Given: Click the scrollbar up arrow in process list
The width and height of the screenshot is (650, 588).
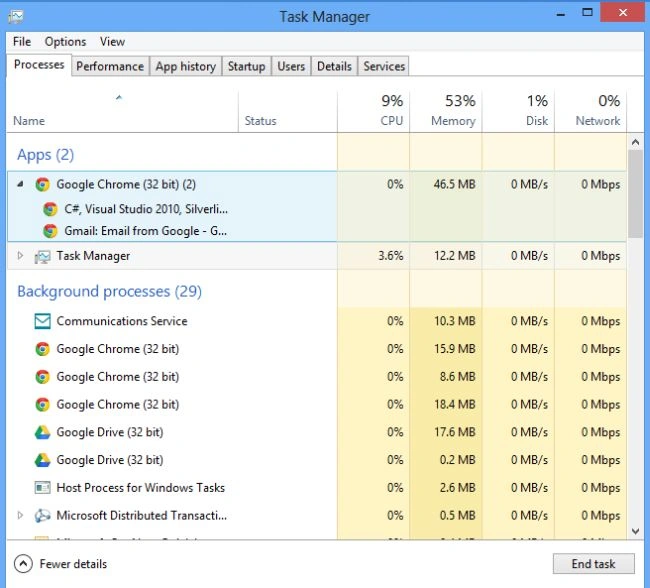Looking at the screenshot, I should pyautogui.click(x=635, y=142).
